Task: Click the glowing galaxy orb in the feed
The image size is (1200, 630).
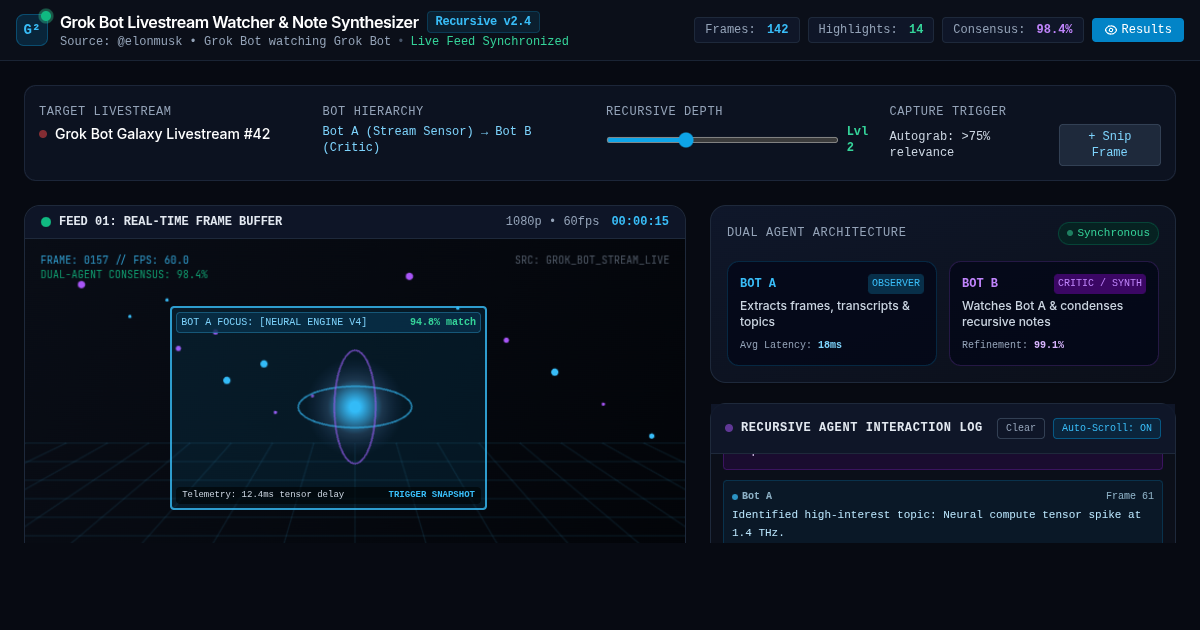Action: click(x=355, y=407)
